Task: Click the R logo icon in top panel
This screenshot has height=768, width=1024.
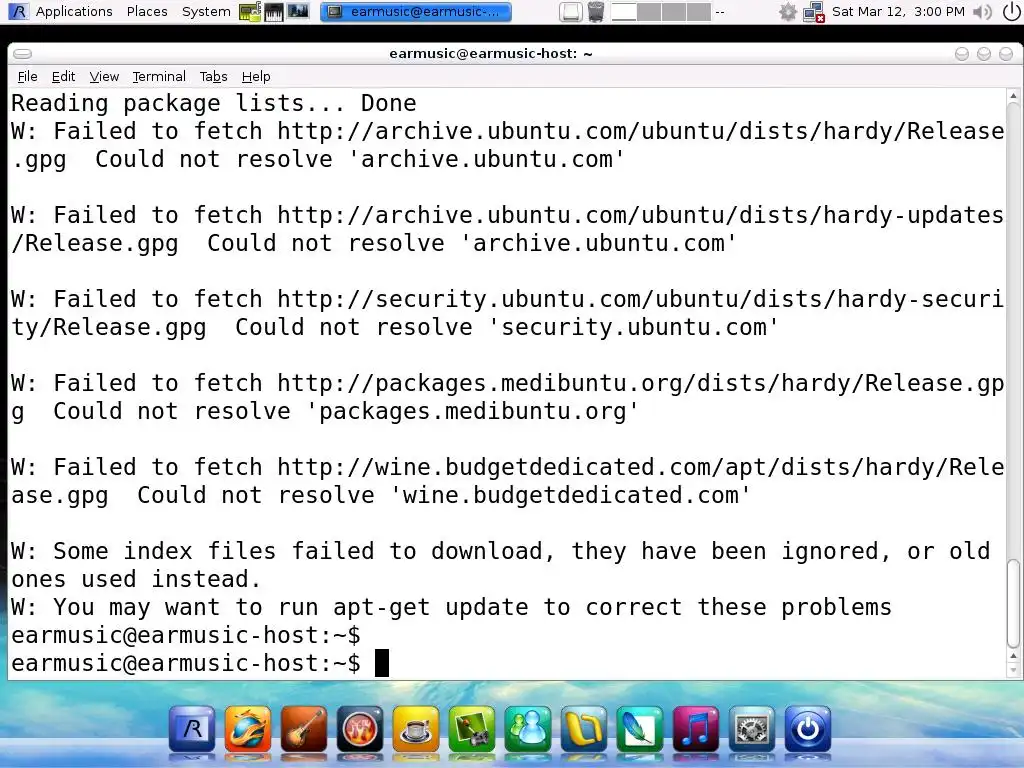Action: (18, 11)
